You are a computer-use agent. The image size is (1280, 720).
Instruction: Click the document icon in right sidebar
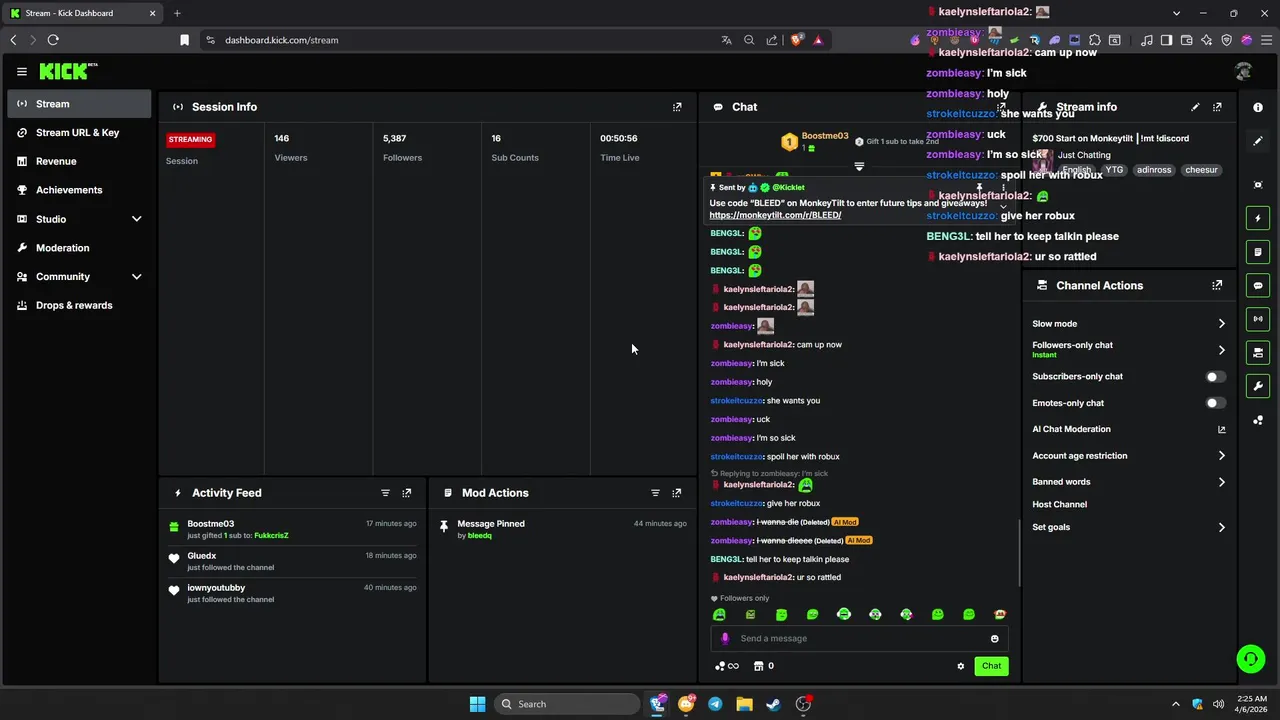tap(1258, 252)
